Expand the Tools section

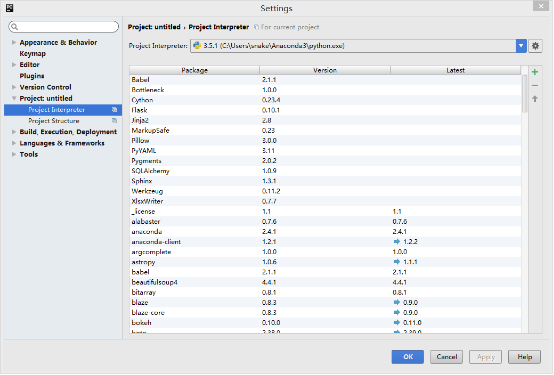coord(14,154)
